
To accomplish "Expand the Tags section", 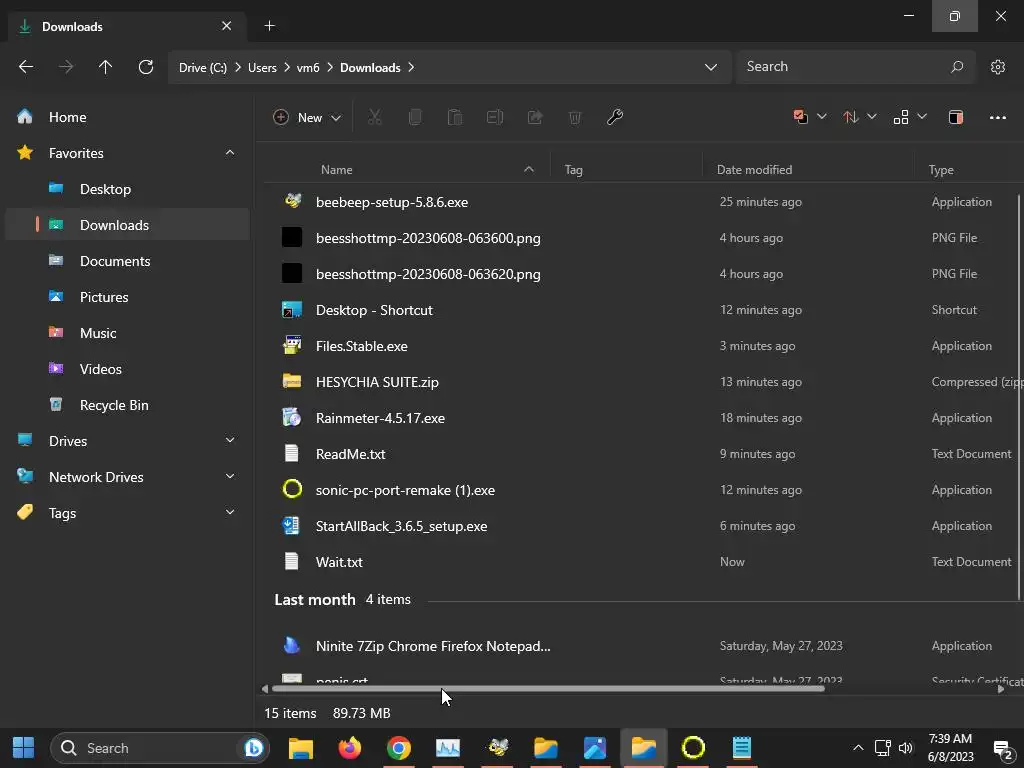I will click(x=230, y=512).
